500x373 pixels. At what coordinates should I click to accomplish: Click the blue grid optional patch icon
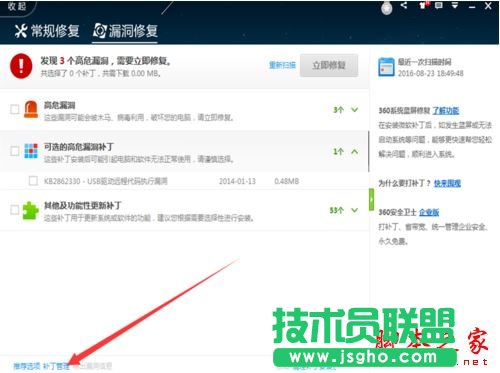31,151
